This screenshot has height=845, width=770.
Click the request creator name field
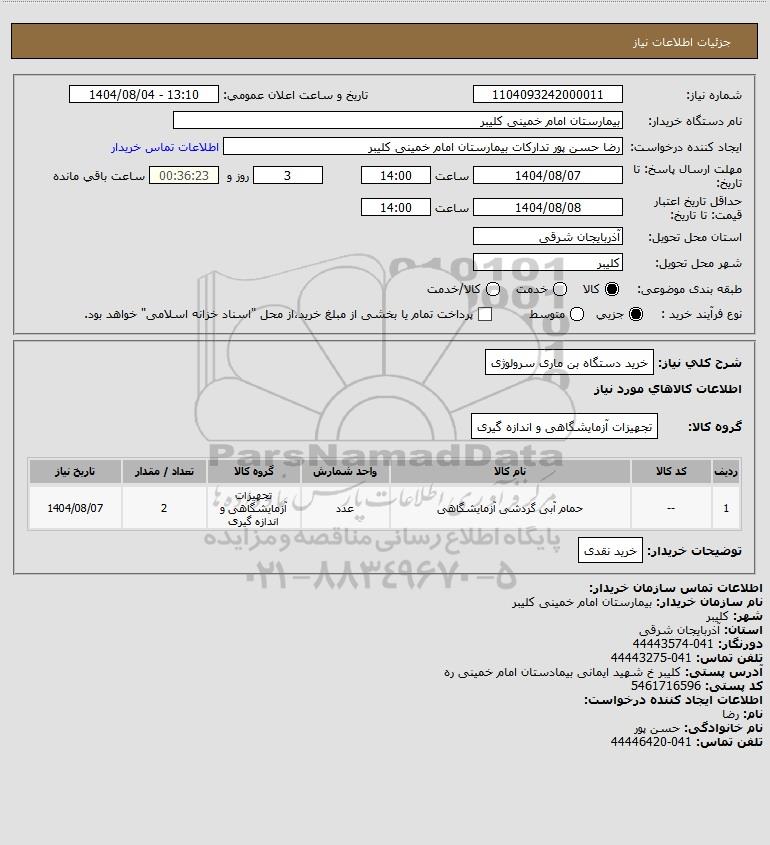point(422,147)
